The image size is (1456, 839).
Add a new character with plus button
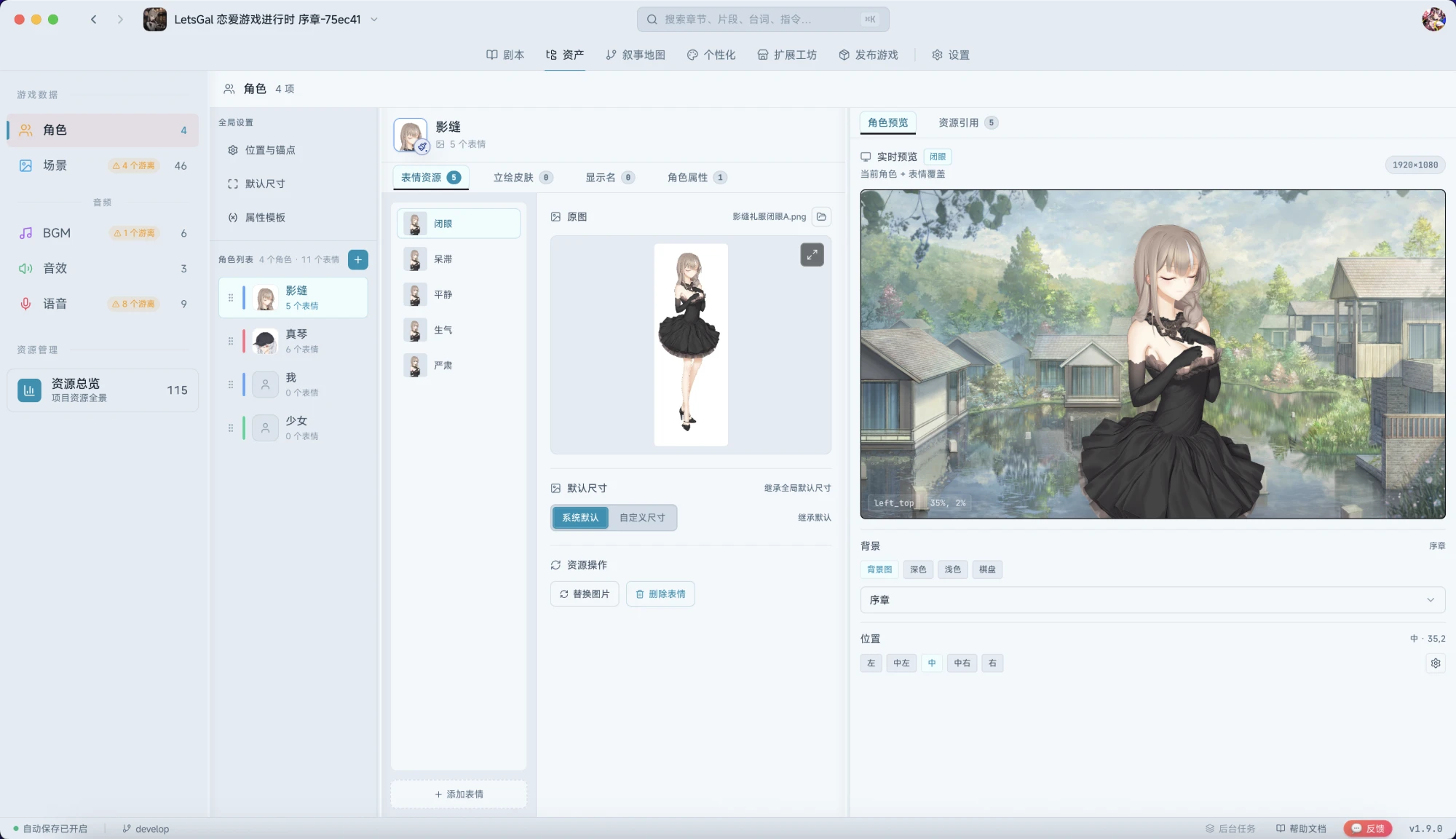[x=358, y=259]
